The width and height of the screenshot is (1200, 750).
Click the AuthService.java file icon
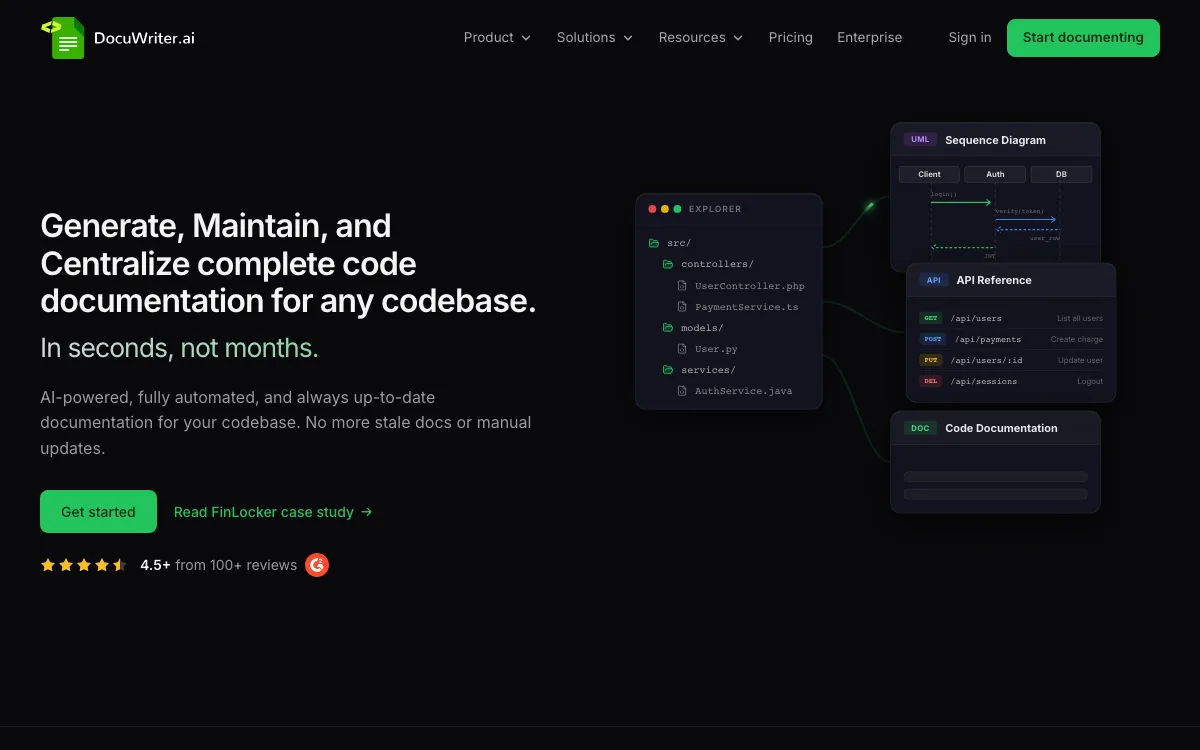pyautogui.click(x=682, y=391)
